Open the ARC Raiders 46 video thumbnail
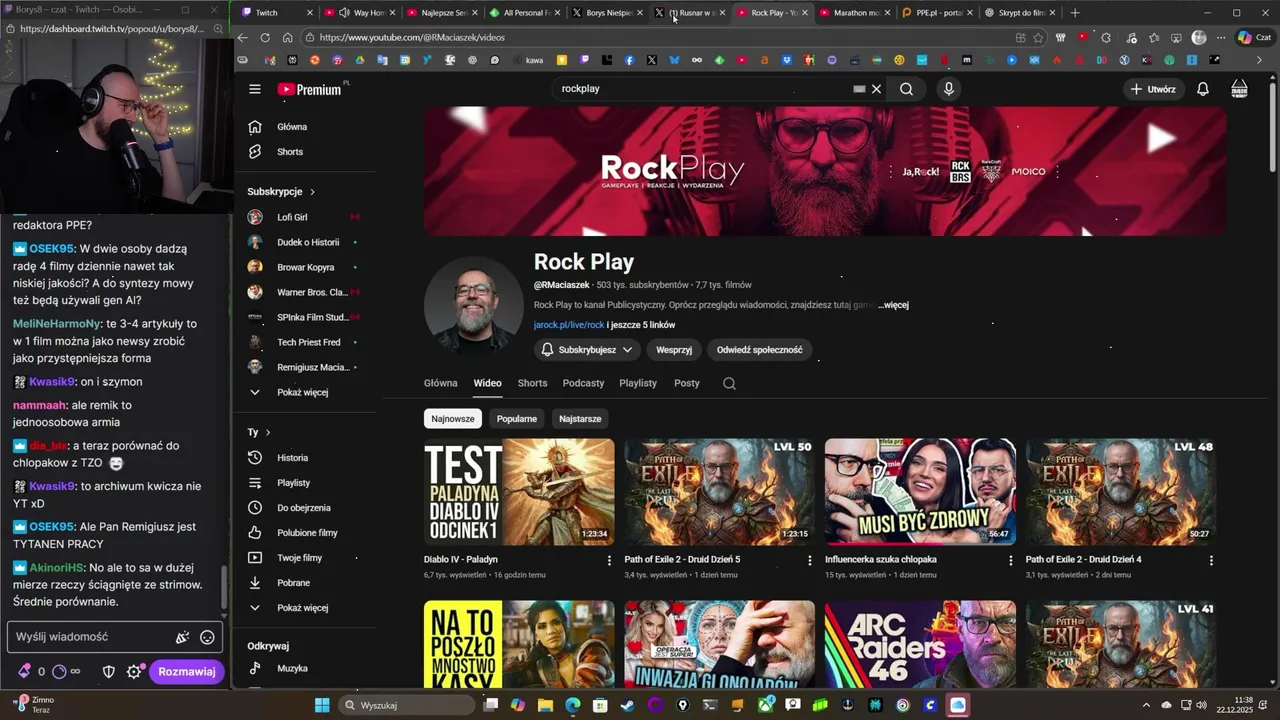 click(x=920, y=644)
